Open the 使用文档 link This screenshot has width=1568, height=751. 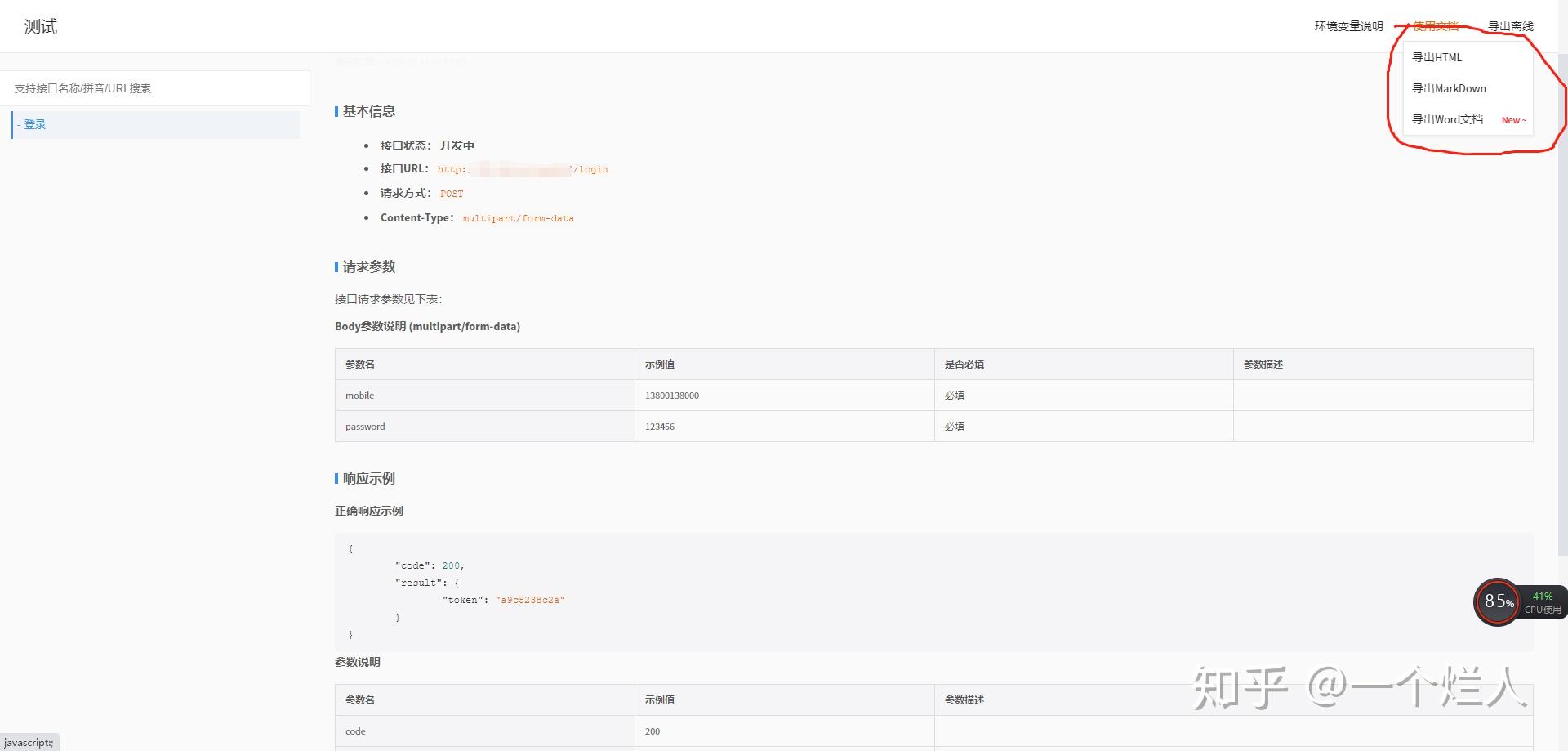point(1436,26)
